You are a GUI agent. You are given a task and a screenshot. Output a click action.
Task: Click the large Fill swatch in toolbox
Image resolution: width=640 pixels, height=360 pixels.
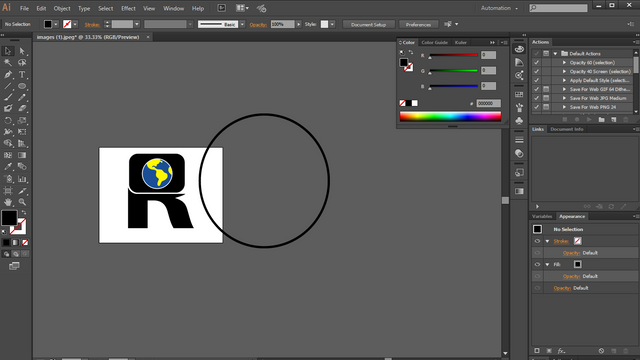click(x=9, y=218)
